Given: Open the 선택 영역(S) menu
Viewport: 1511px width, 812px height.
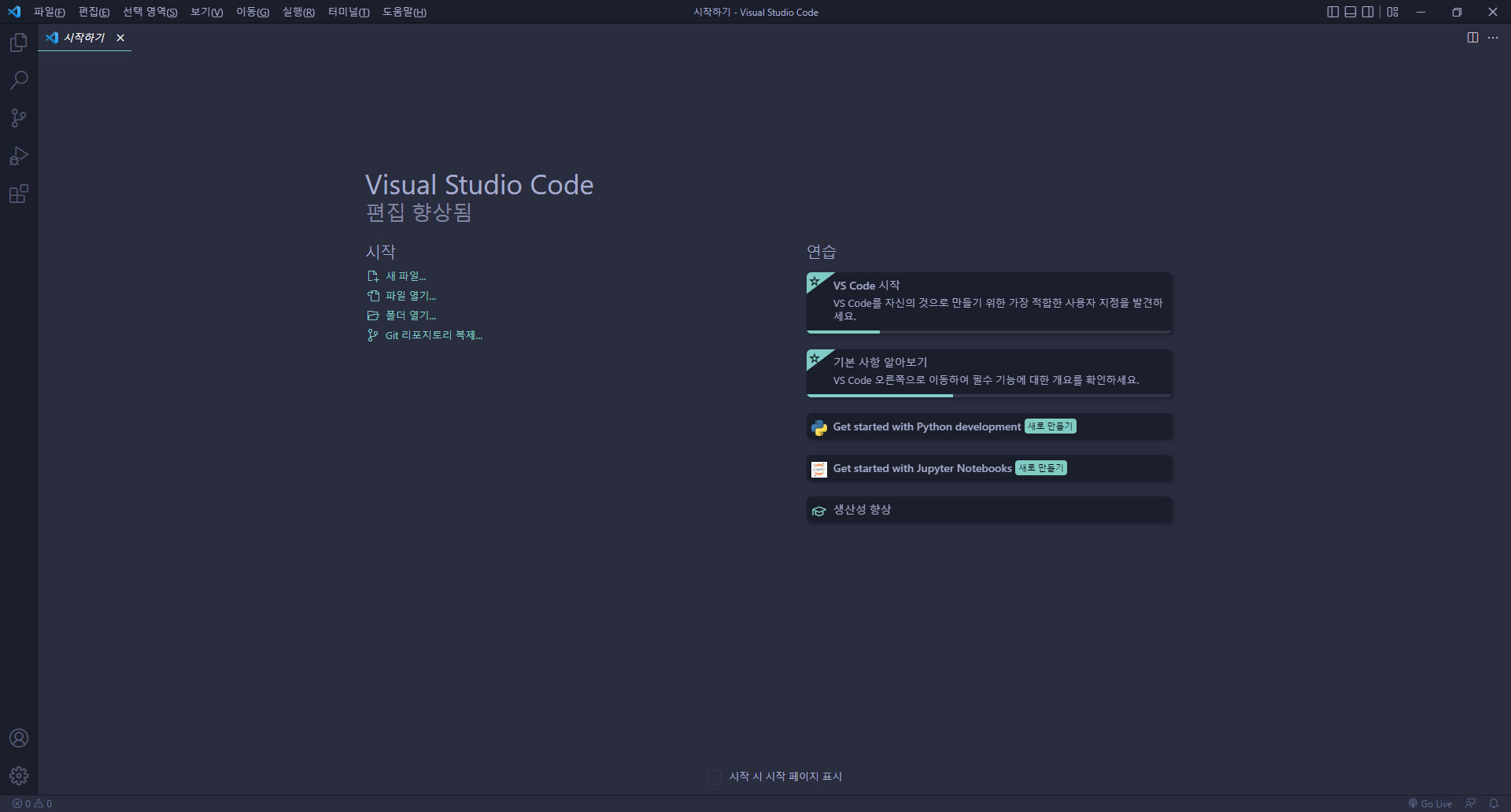Looking at the screenshot, I should [x=150, y=12].
